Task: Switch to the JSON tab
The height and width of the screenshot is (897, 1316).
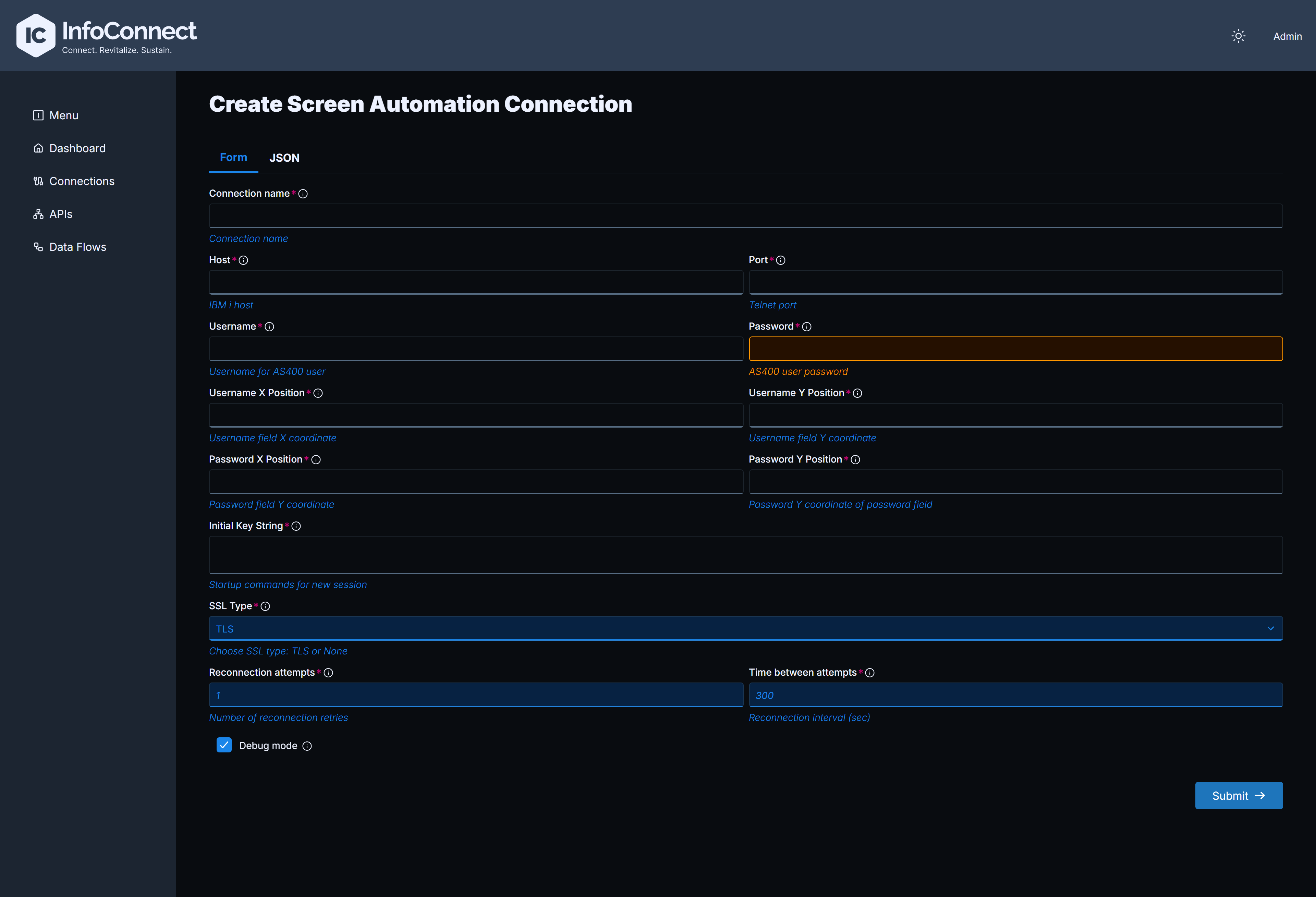Action: 284,158
